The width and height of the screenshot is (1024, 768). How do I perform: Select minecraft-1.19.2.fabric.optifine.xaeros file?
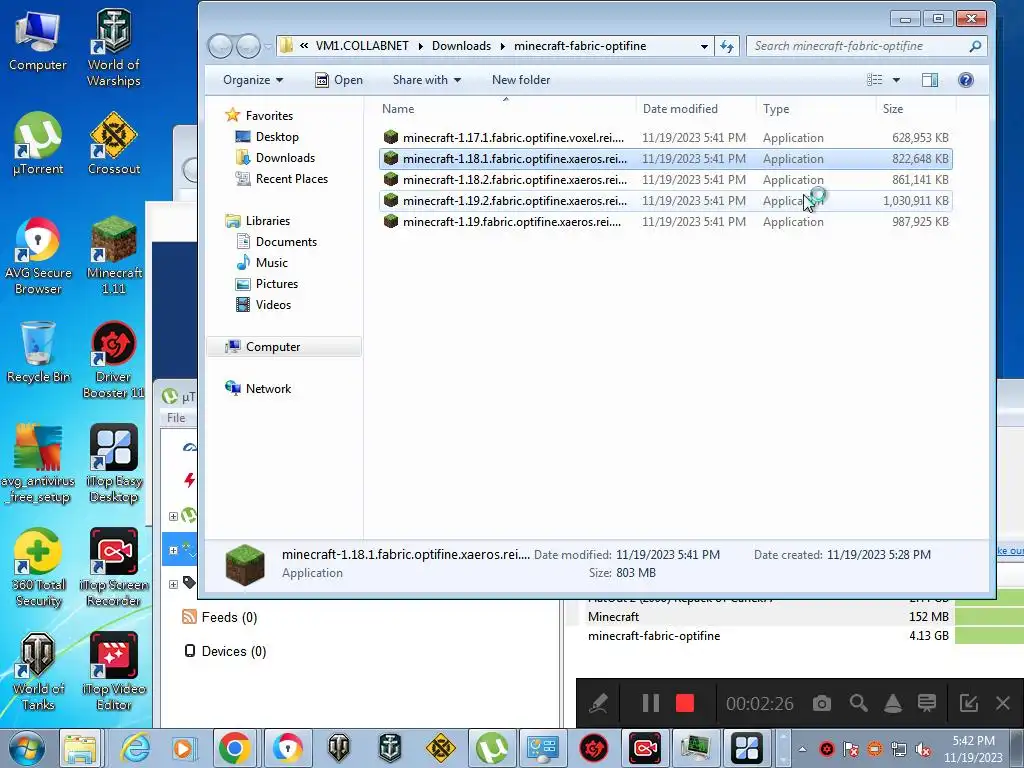coord(665,200)
